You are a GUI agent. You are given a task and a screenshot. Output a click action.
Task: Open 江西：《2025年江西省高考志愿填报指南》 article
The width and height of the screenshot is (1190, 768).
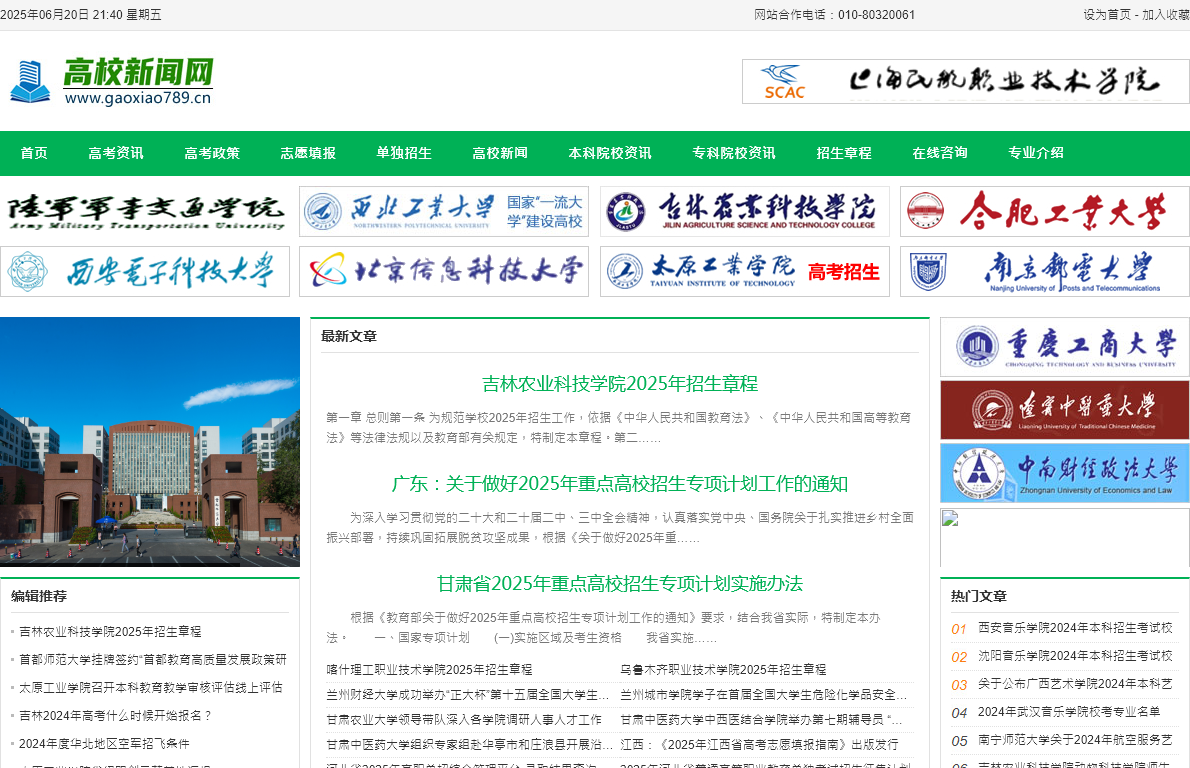(759, 744)
